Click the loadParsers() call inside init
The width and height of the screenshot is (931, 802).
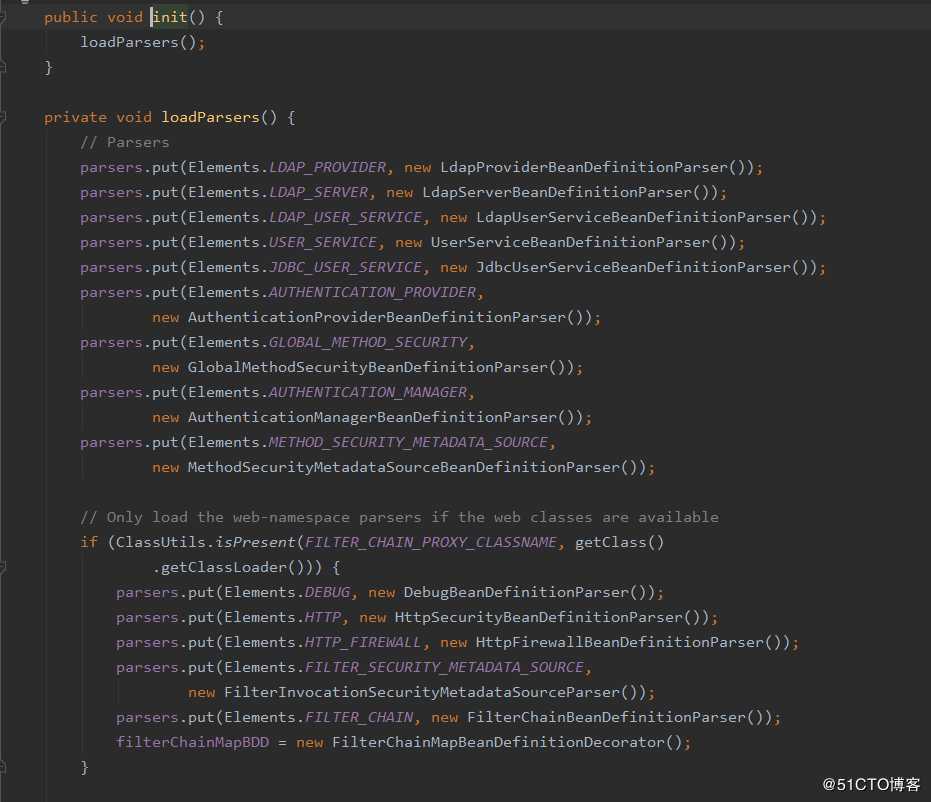tap(138, 42)
